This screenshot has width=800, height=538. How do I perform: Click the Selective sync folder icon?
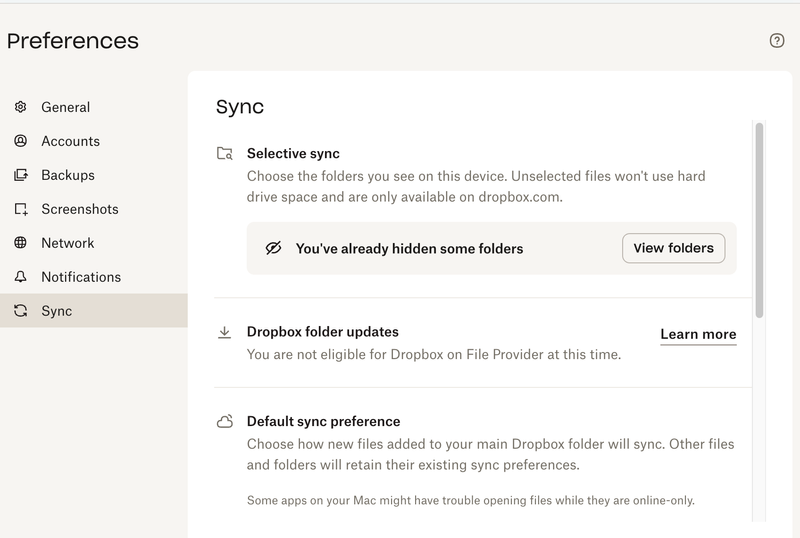click(x=225, y=154)
